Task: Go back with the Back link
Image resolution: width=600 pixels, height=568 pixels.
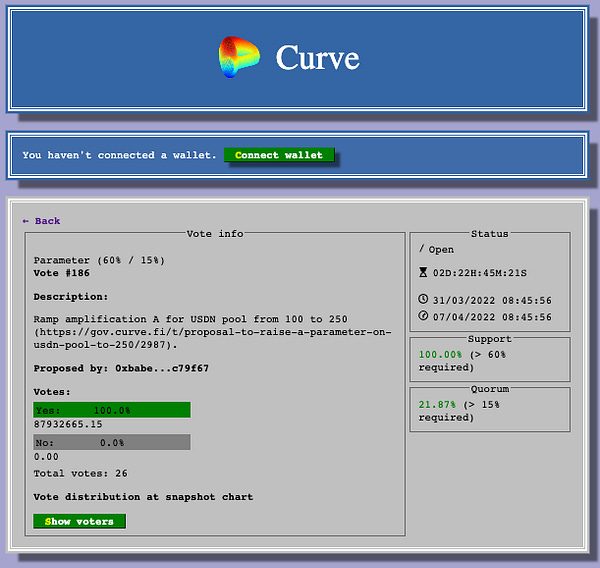Action: pos(41,221)
